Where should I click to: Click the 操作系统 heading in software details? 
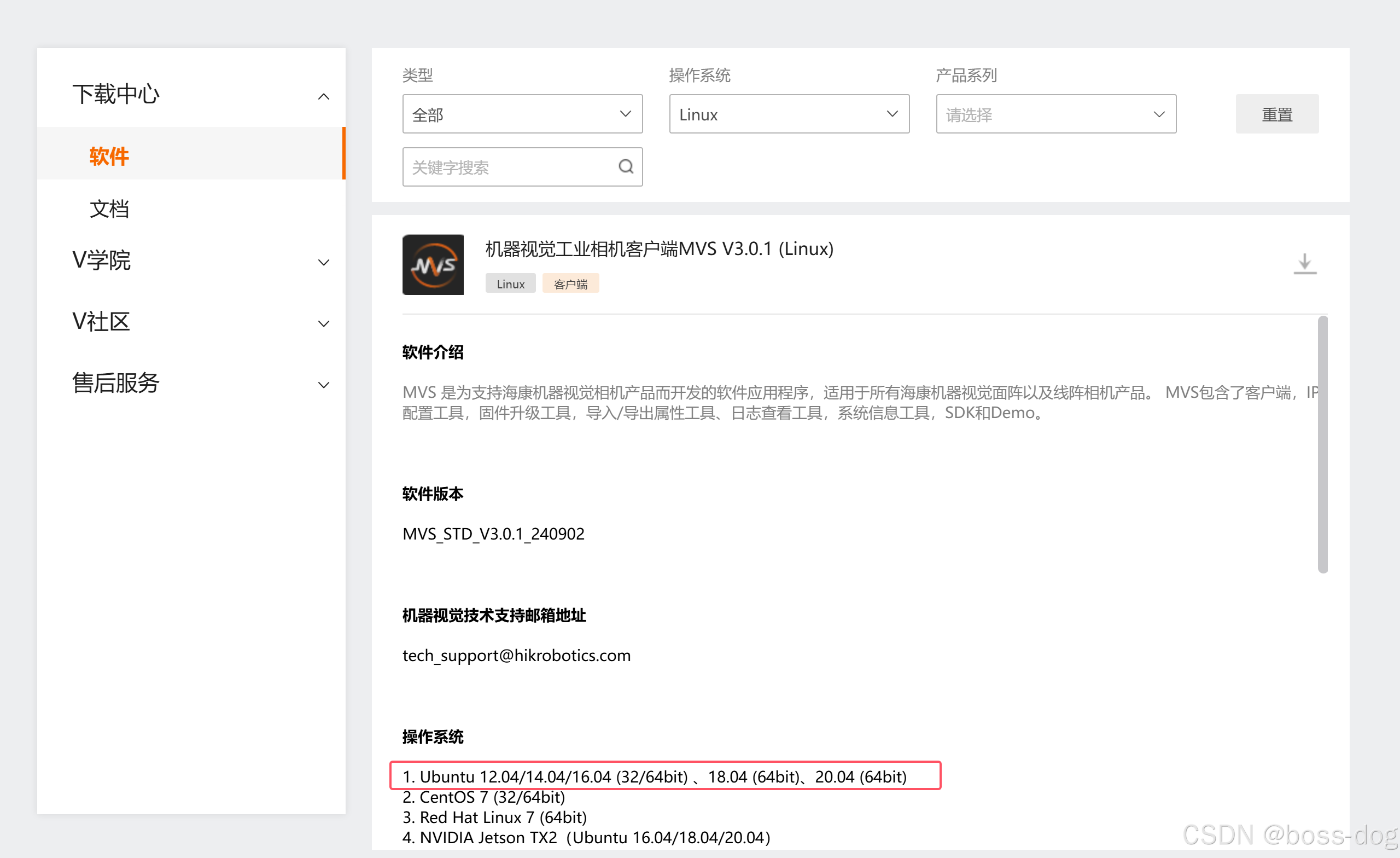[433, 737]
